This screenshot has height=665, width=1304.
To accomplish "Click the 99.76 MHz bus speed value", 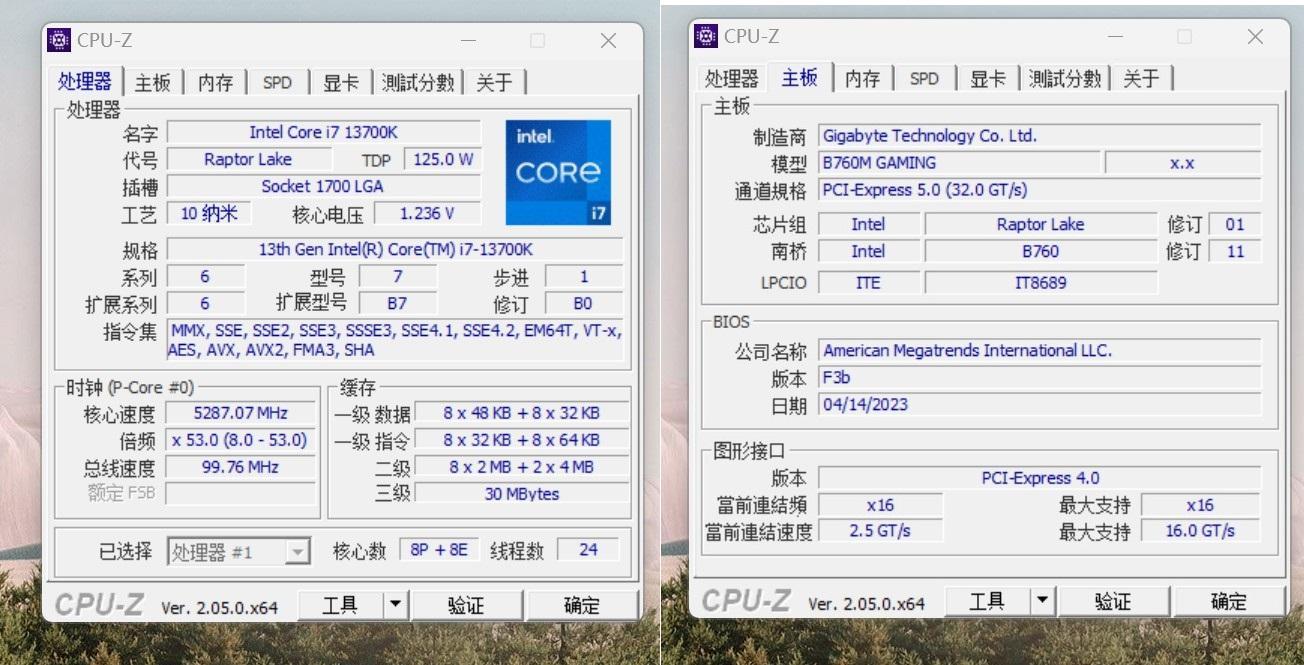I will (240, 467).
